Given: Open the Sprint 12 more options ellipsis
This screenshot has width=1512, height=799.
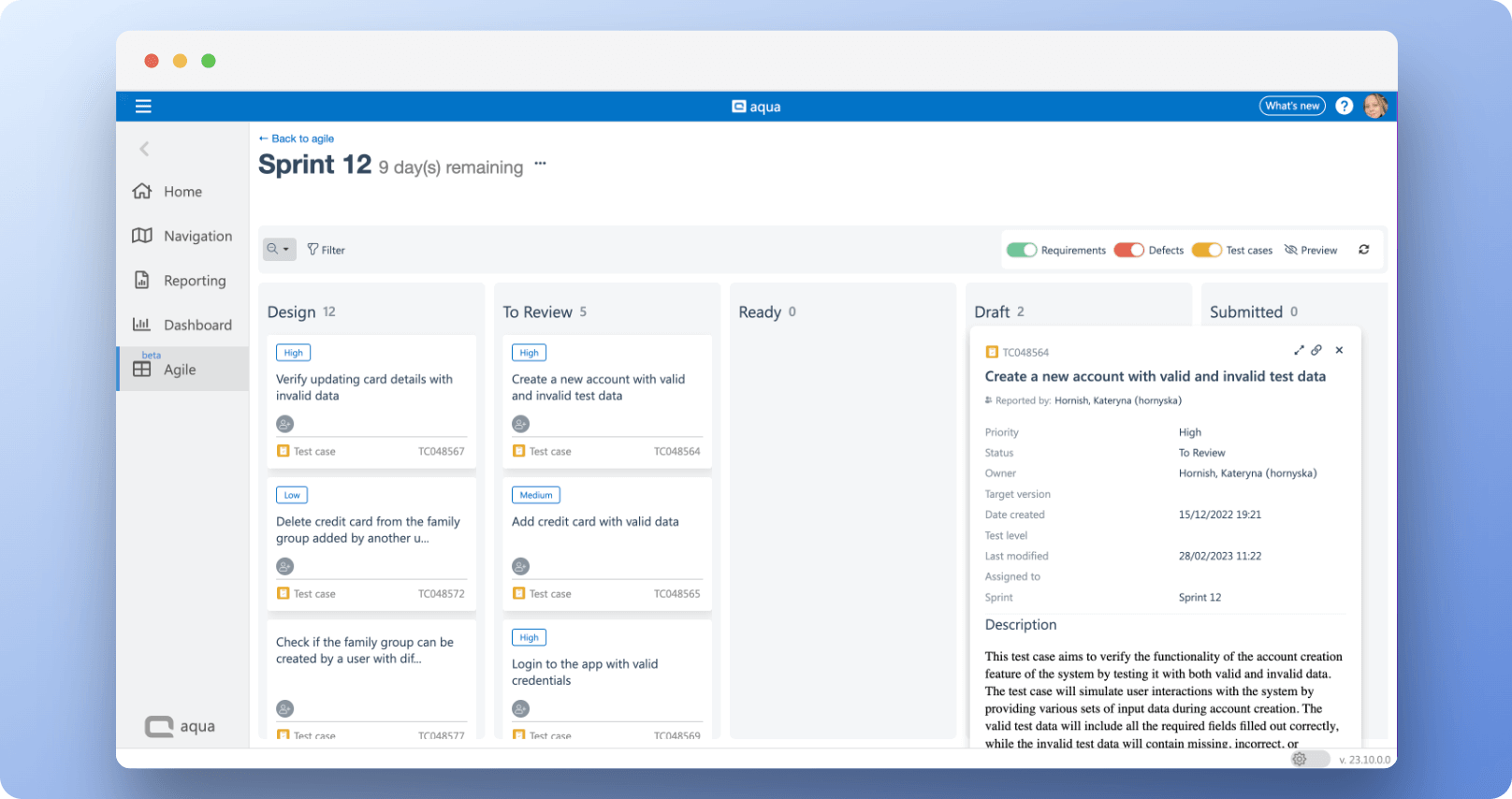Looking at the screenshot, I should 540,164.
